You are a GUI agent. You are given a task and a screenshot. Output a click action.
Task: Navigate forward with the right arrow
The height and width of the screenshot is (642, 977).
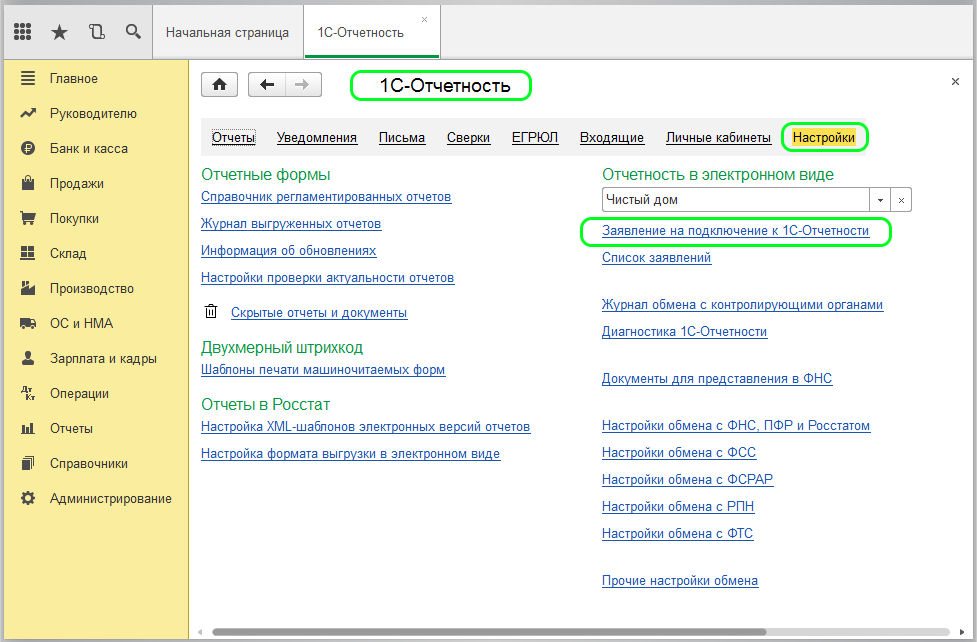pos(303,85)
